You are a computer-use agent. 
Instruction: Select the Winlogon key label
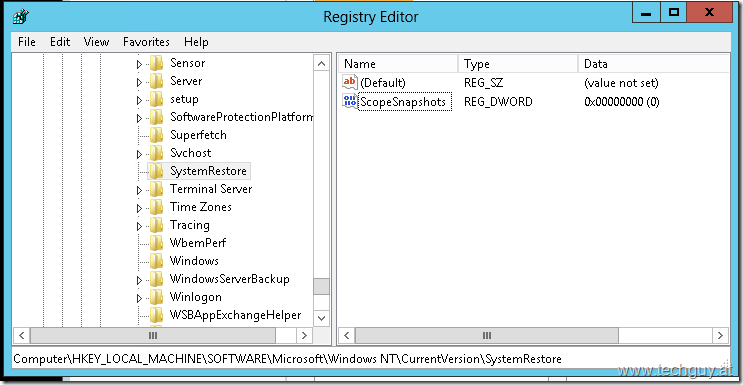195,297
